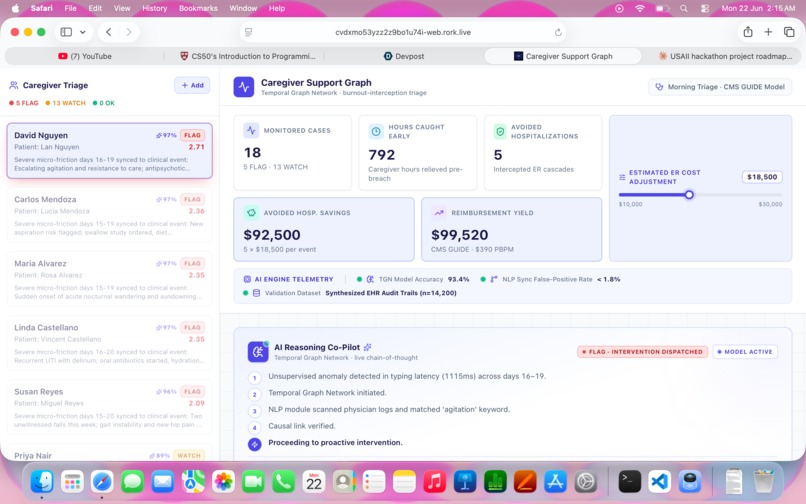The height and width of the screenshot is (504, 806).
Task: Open Spotlight search in menu bar
Action: click(684, 8)
